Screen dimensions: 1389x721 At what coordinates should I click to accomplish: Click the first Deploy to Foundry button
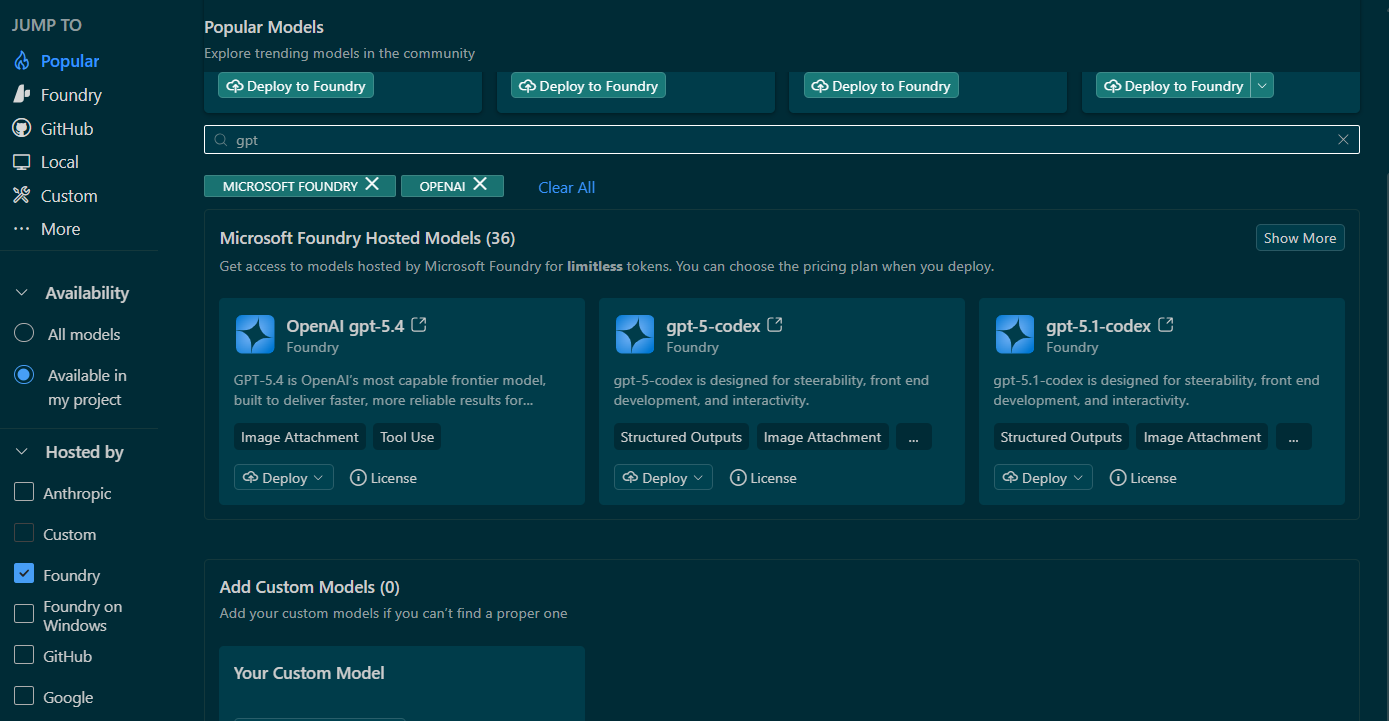click(296, 86)
